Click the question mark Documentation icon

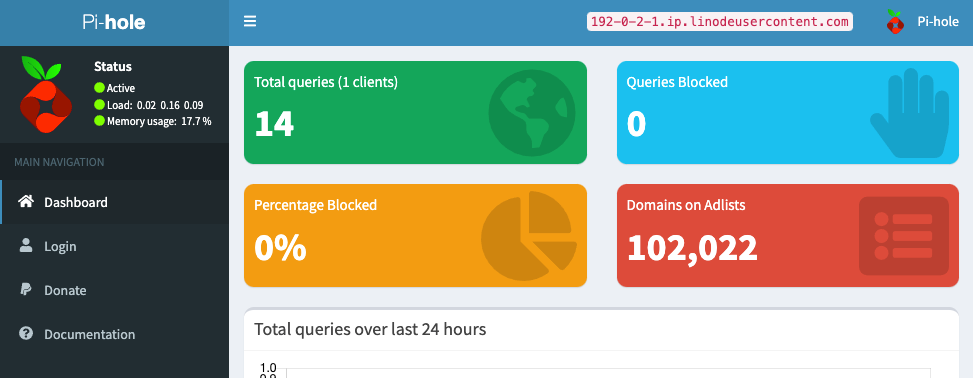pyautogui.click(x=26, y=334)
